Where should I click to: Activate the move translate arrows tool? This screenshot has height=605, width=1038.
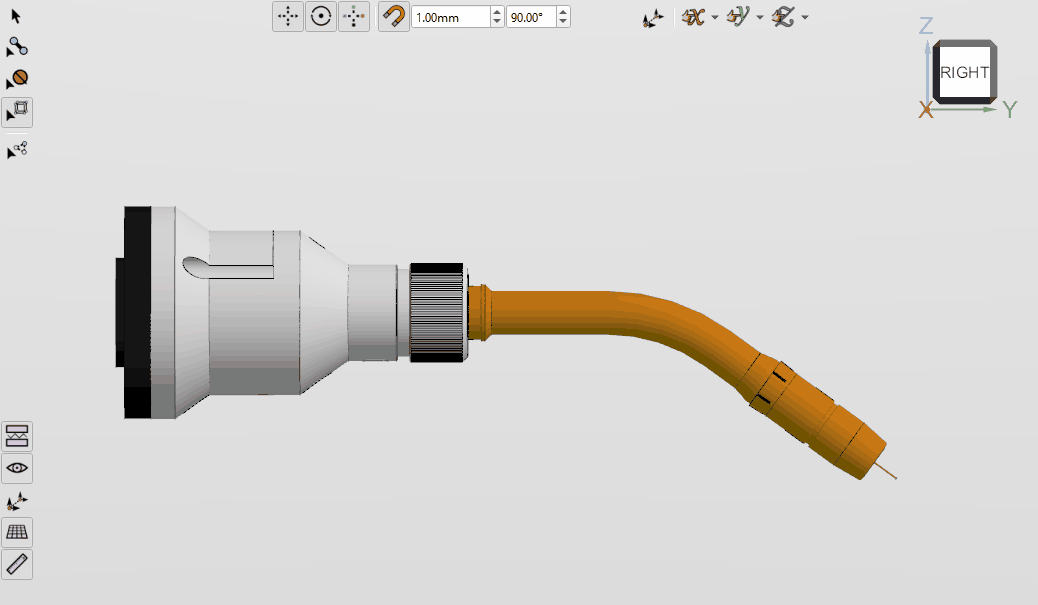coord(288,17)
